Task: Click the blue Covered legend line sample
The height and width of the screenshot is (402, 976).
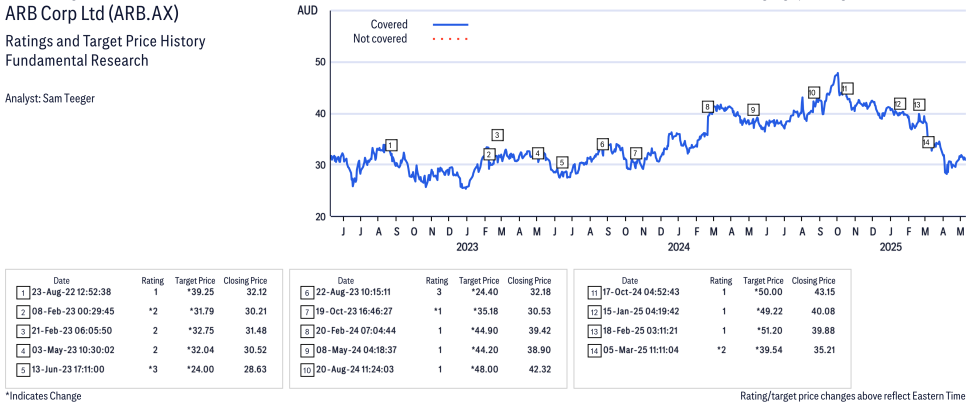Action: tap(450, 24)
